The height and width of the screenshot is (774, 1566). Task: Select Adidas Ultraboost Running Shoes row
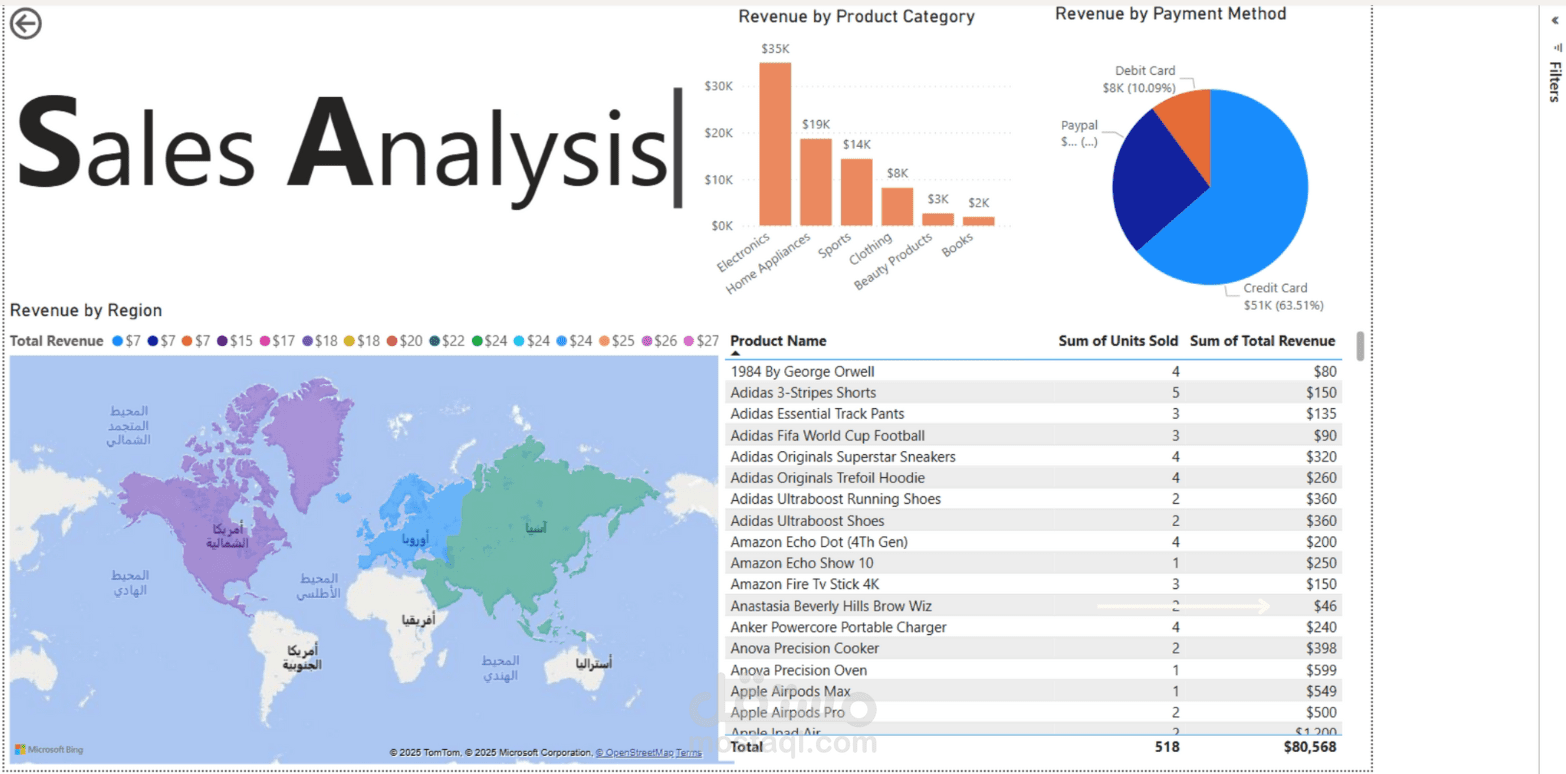click(1033, 499)
